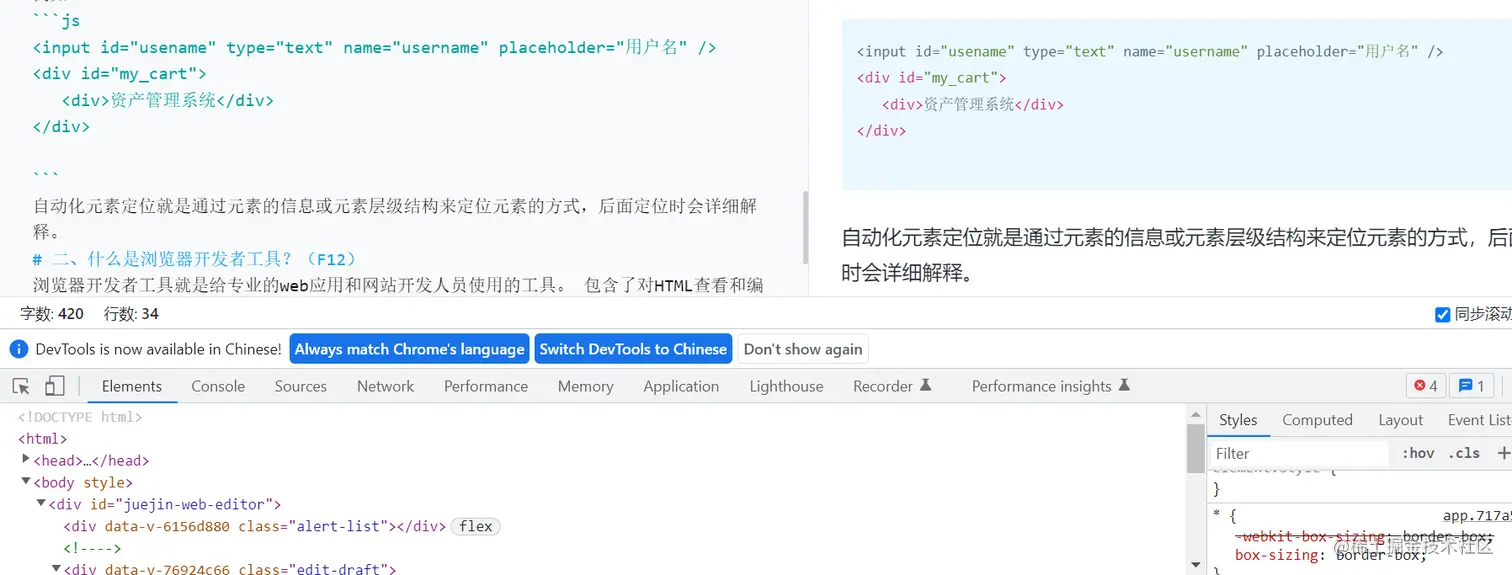Click DevTools is now available in Chinese text
Screen dimensions: 1512x575
[158, 349]
